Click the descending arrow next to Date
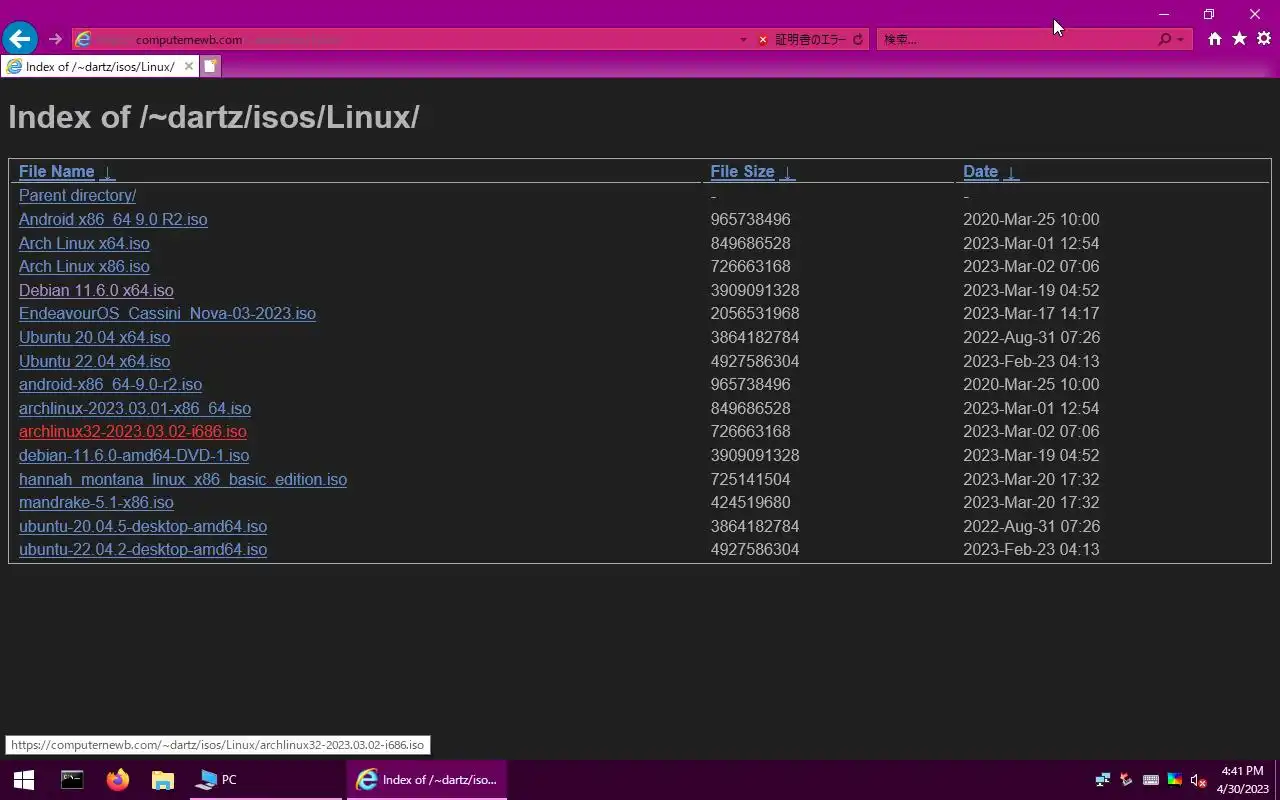 (x=1011, y=172)
